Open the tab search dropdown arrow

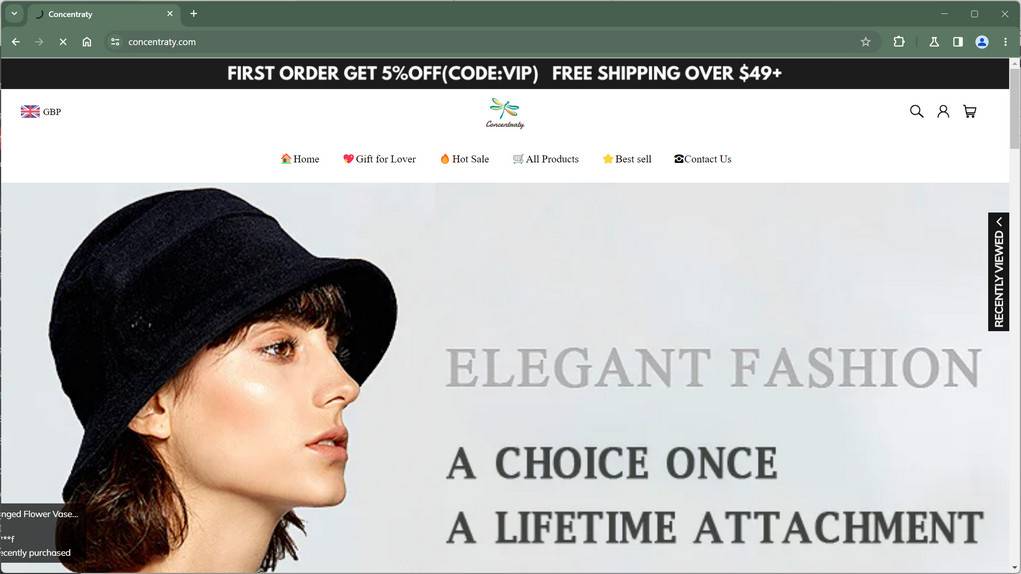pos(14,14)
